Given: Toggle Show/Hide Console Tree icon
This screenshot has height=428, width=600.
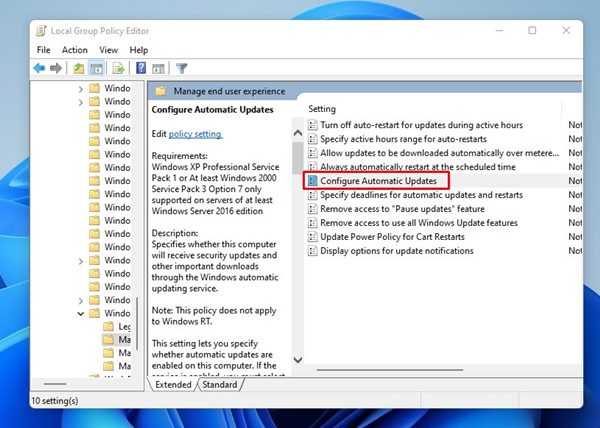Looking at the screenshot, I should click(96, 68).
